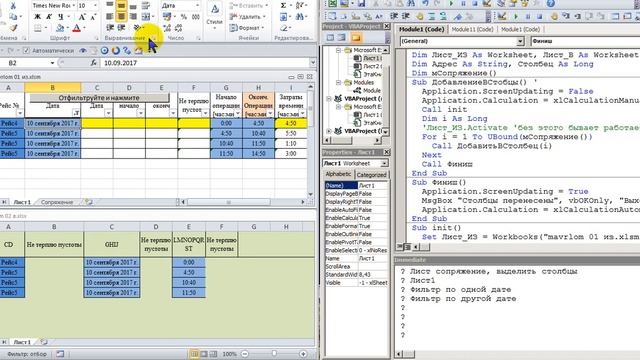The width and height of the screenshot is (640, 360).
Task: Increase font size with the large A icon
Action: [x=82, y=17]
